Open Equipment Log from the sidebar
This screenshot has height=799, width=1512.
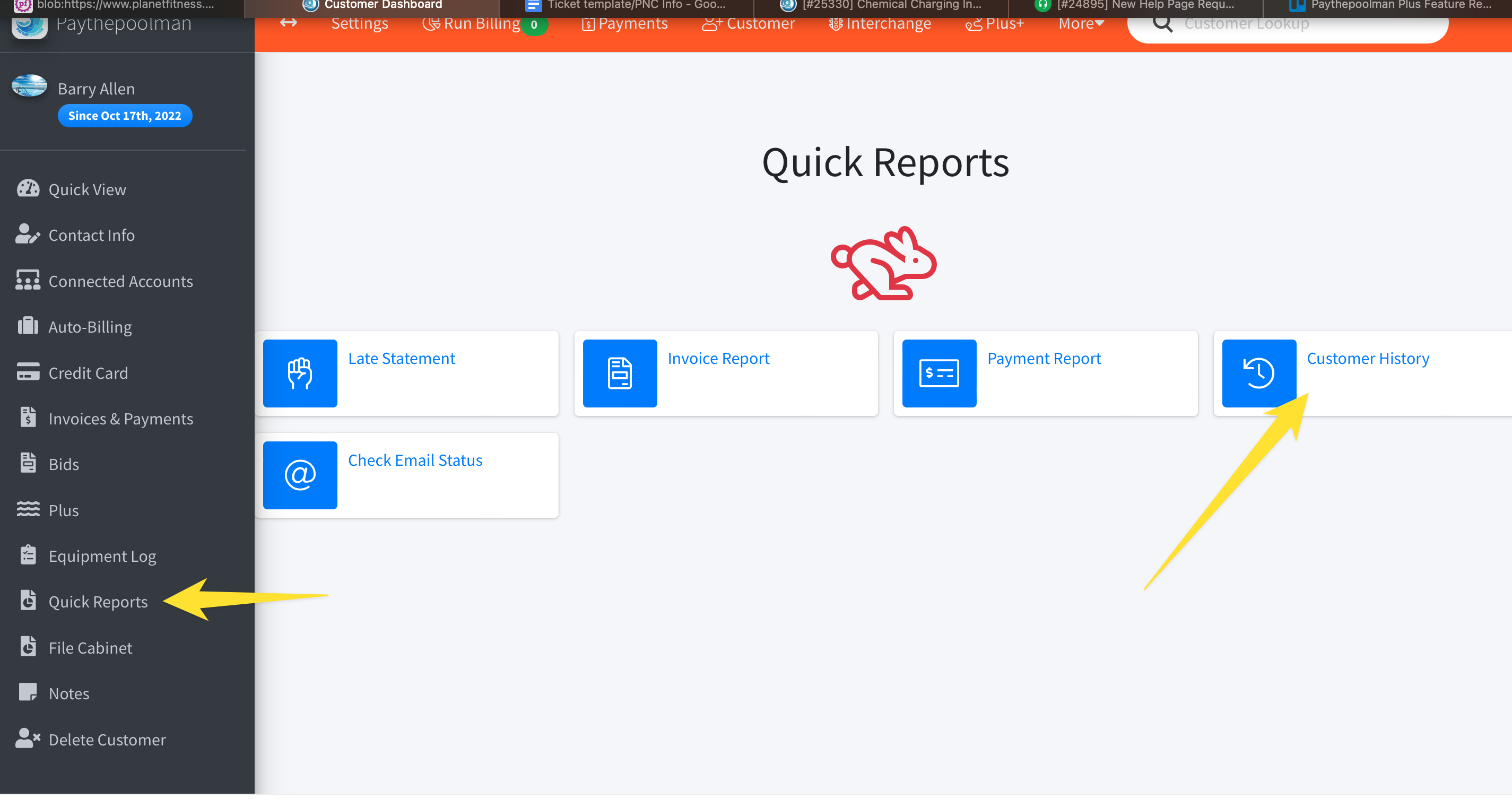[101, 556]
